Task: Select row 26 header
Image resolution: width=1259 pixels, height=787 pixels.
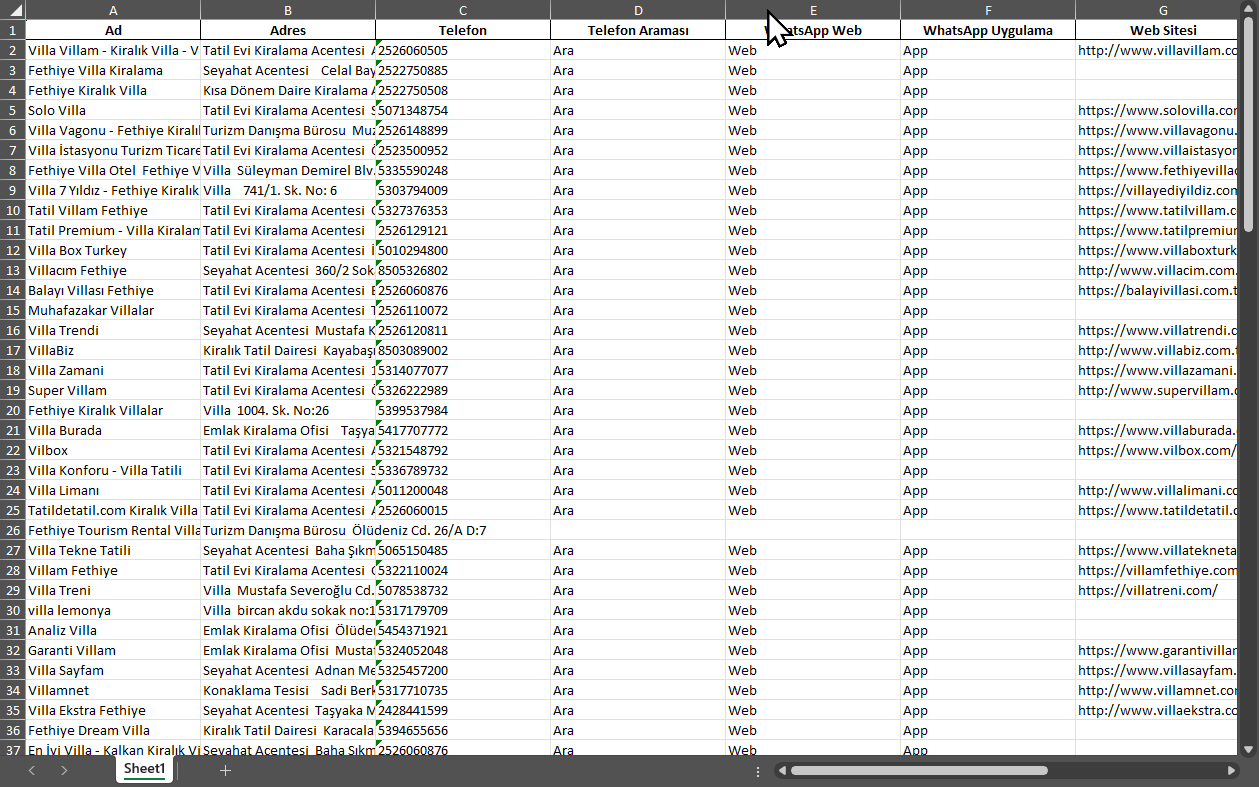Action: (13, 530)
